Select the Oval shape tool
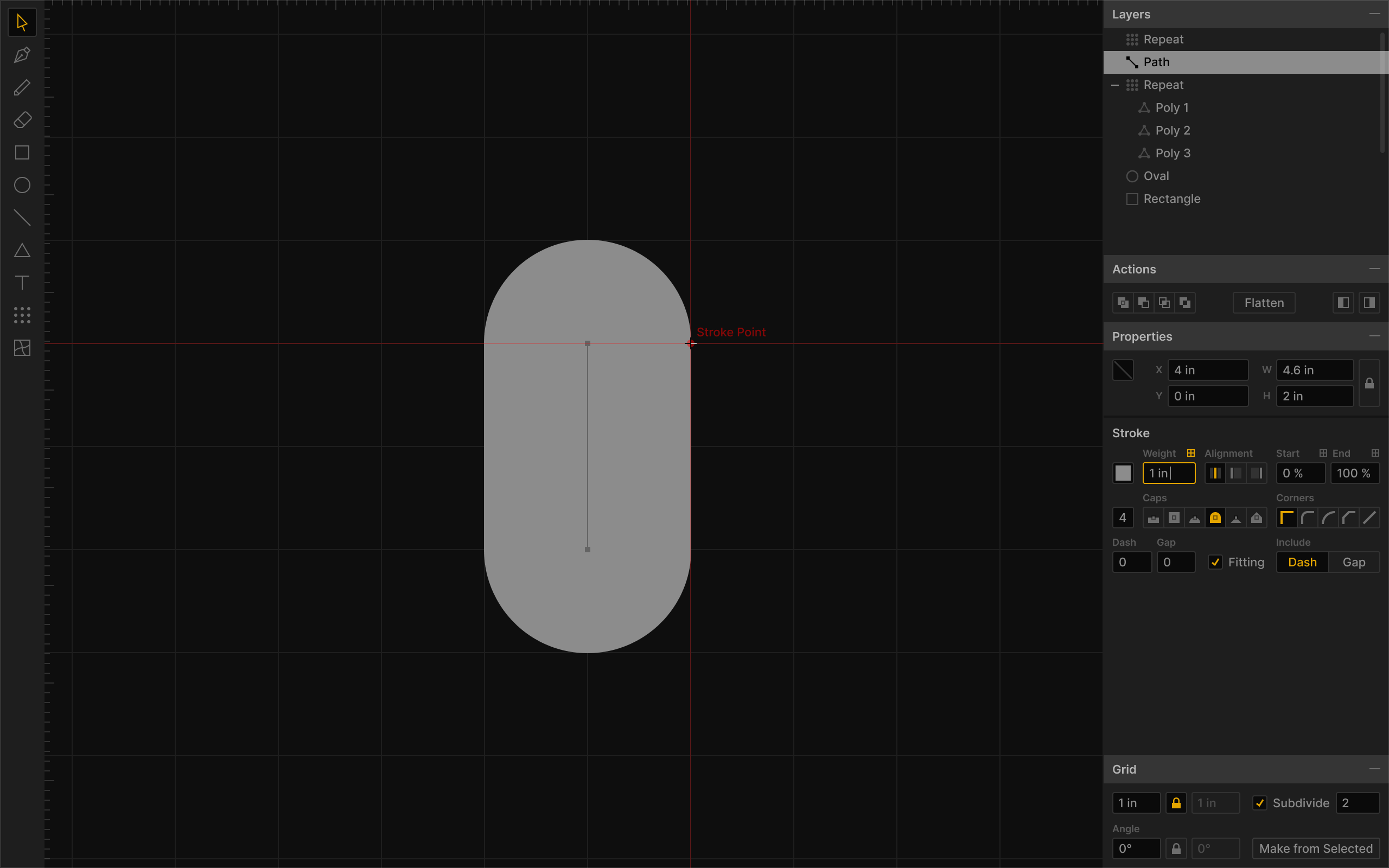 coord(22,185)
